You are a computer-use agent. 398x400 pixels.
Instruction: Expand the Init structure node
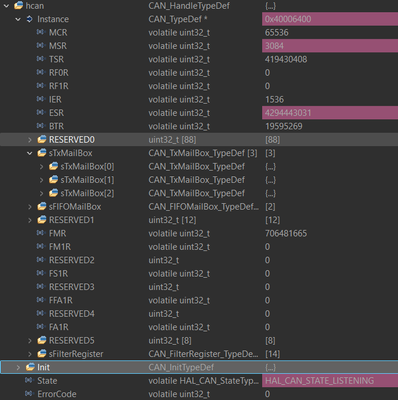click(18, 367)
